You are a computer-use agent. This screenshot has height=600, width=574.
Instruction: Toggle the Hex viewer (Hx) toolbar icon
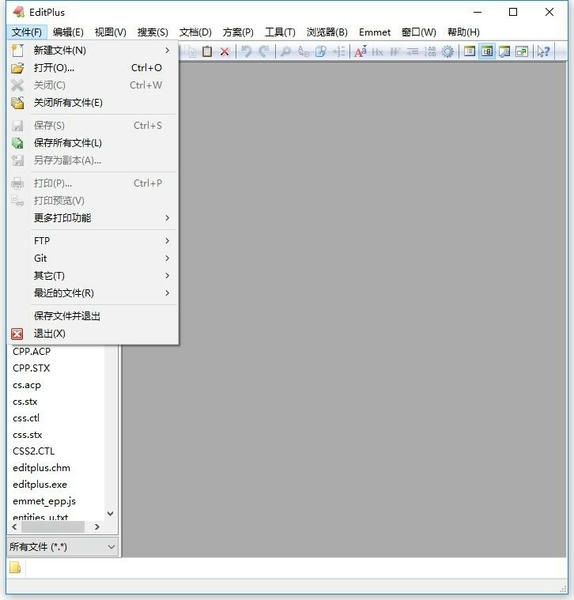pyautogui.click(x=377, y=51)
